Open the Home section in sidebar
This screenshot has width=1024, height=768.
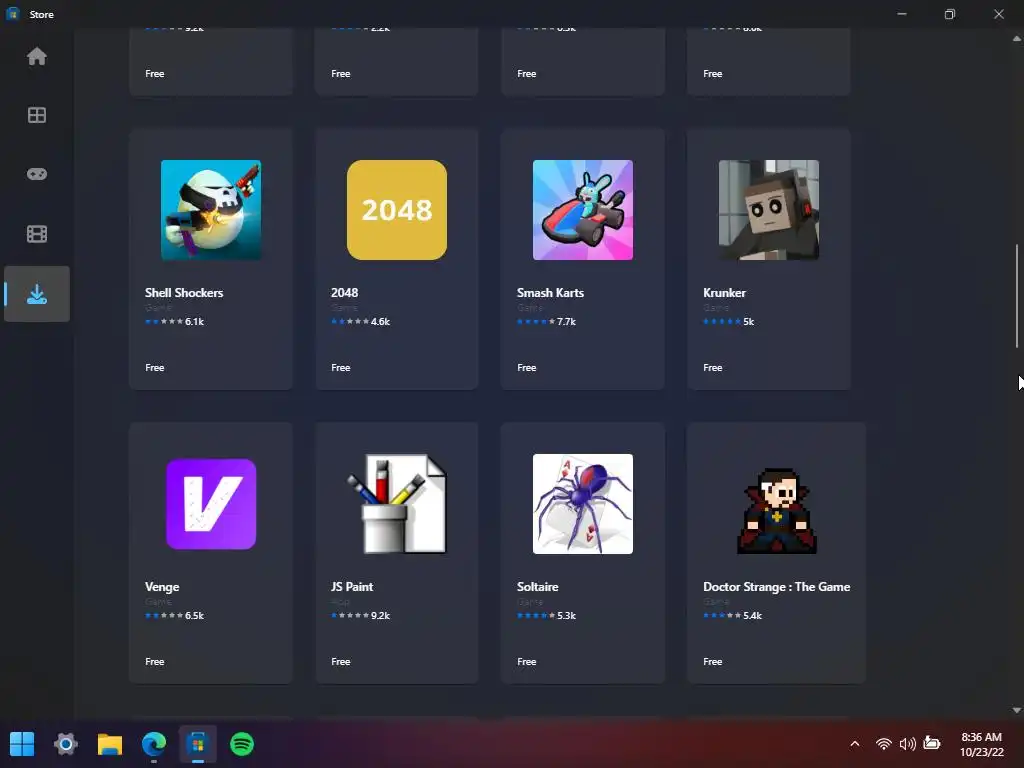pos(37,57)
